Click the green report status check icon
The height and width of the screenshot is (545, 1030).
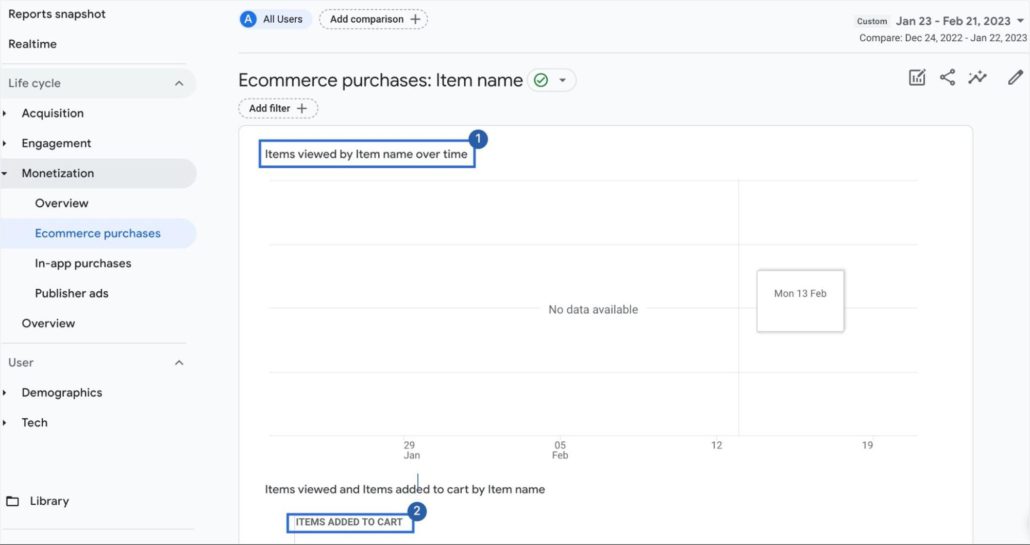point(541,80)
